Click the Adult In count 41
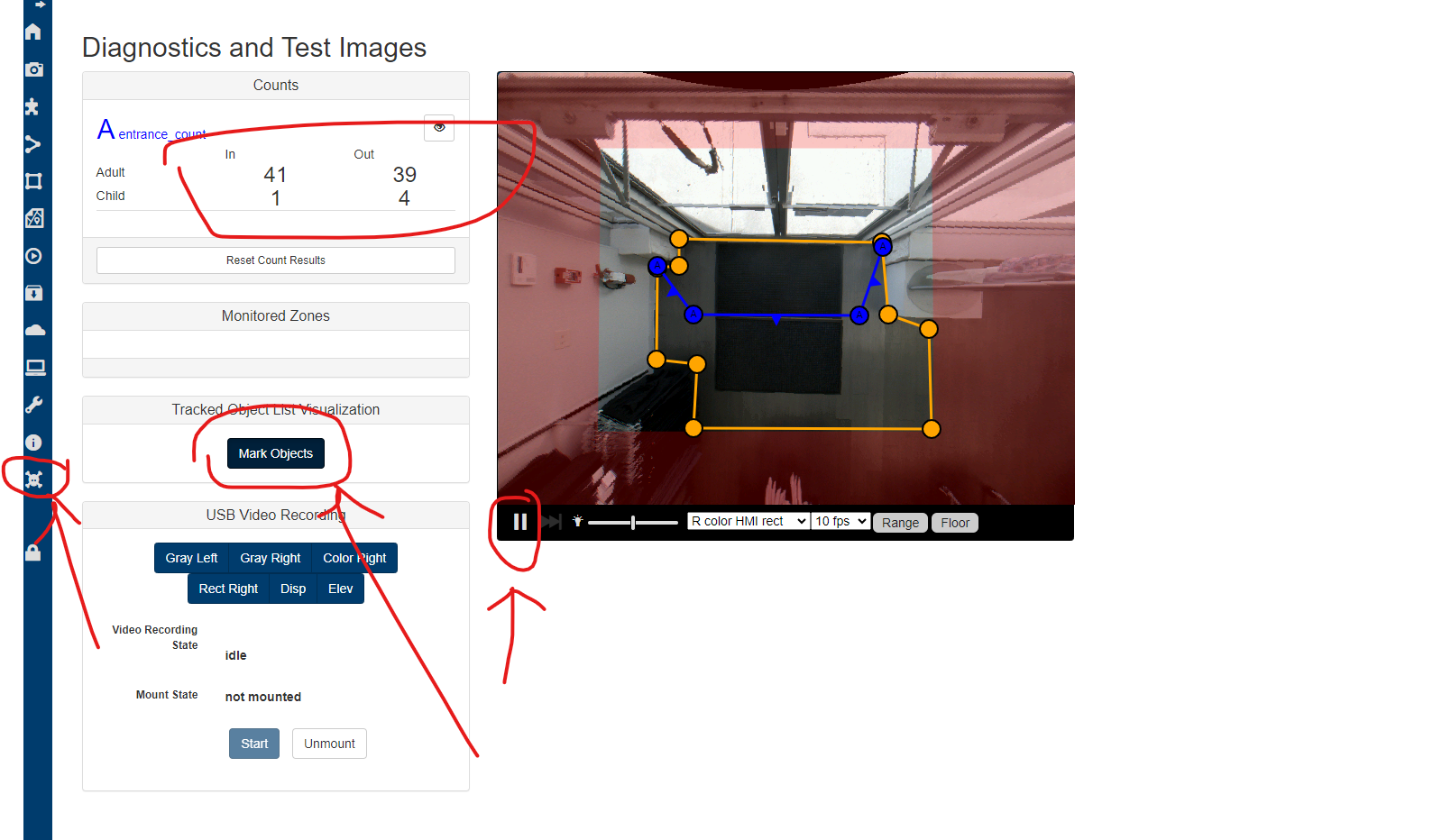 (275, 175)
